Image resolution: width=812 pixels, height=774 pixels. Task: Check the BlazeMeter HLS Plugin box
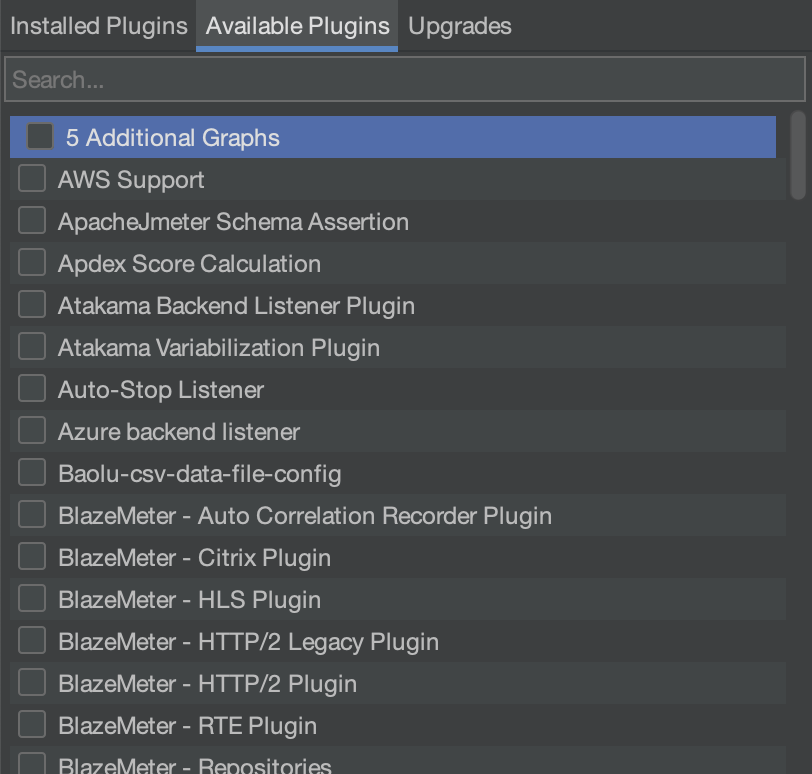32,599
